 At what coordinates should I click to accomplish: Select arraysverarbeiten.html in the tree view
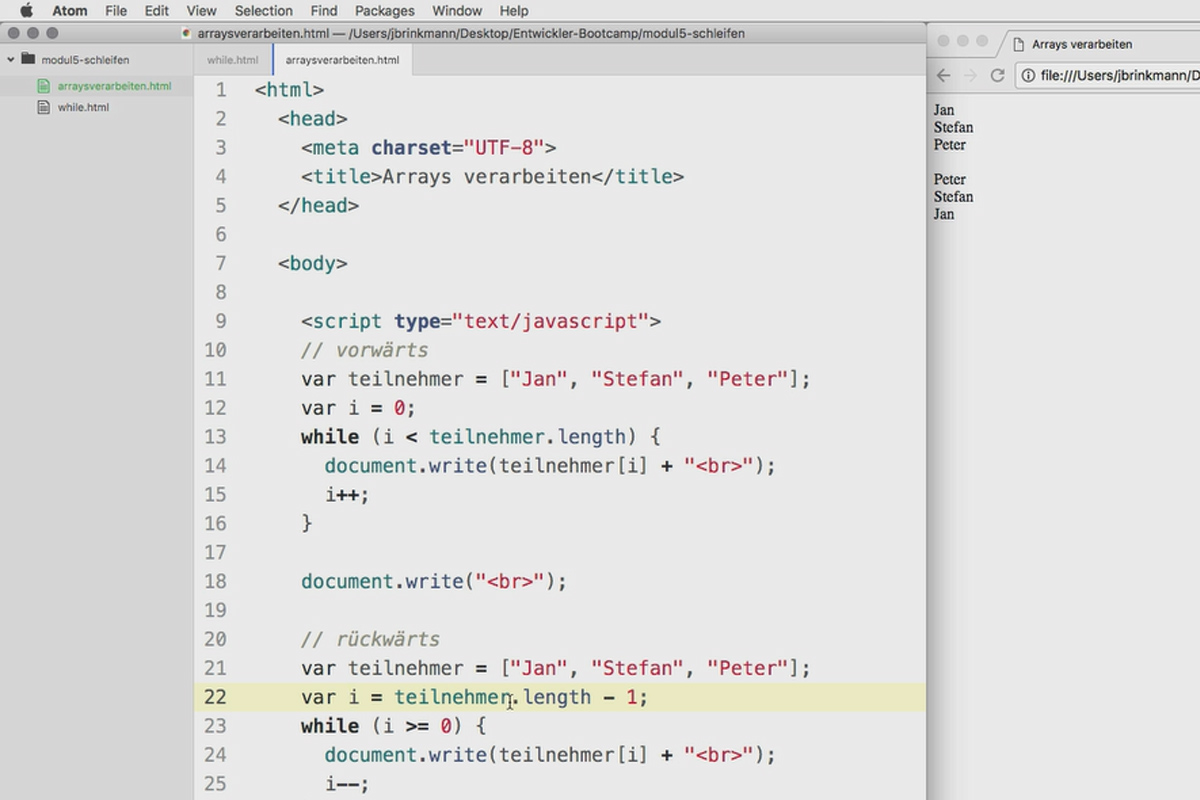click(114, 86)
